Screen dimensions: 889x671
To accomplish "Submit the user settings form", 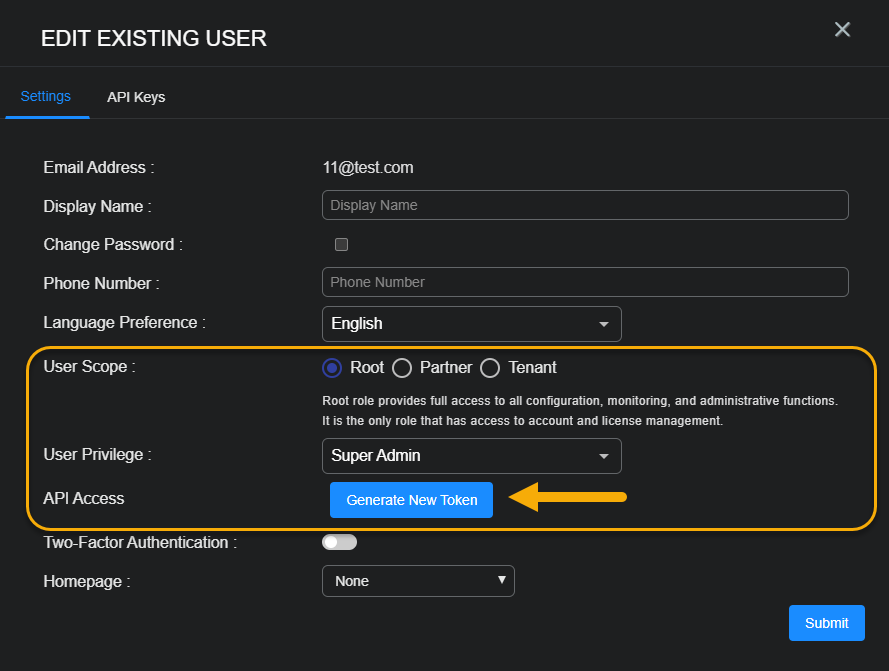I will (826, 623).
